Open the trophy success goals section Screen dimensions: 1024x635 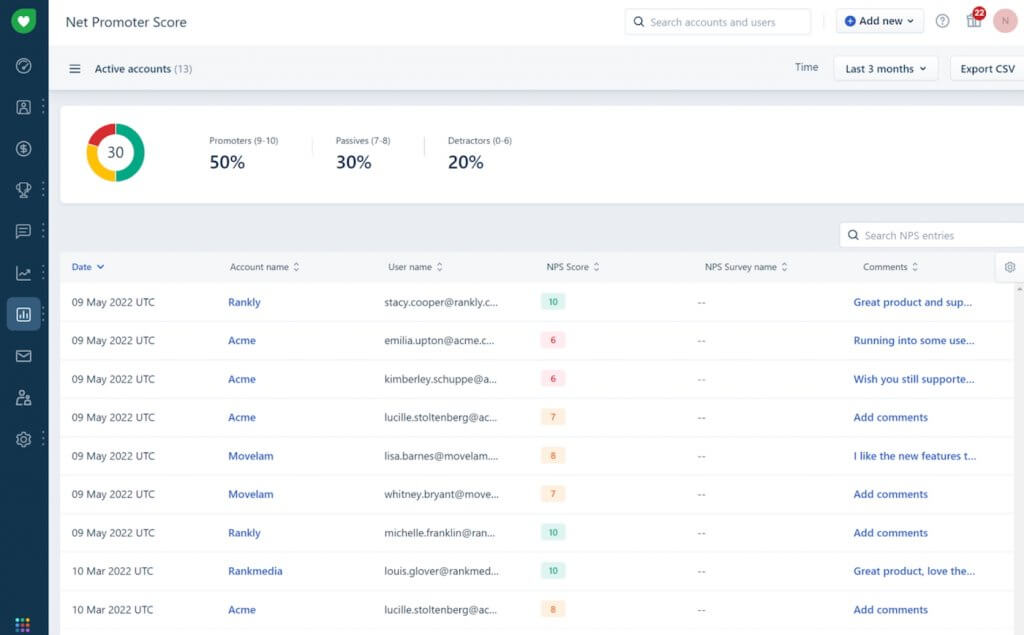pyautogui.click(x=23, y=189)
